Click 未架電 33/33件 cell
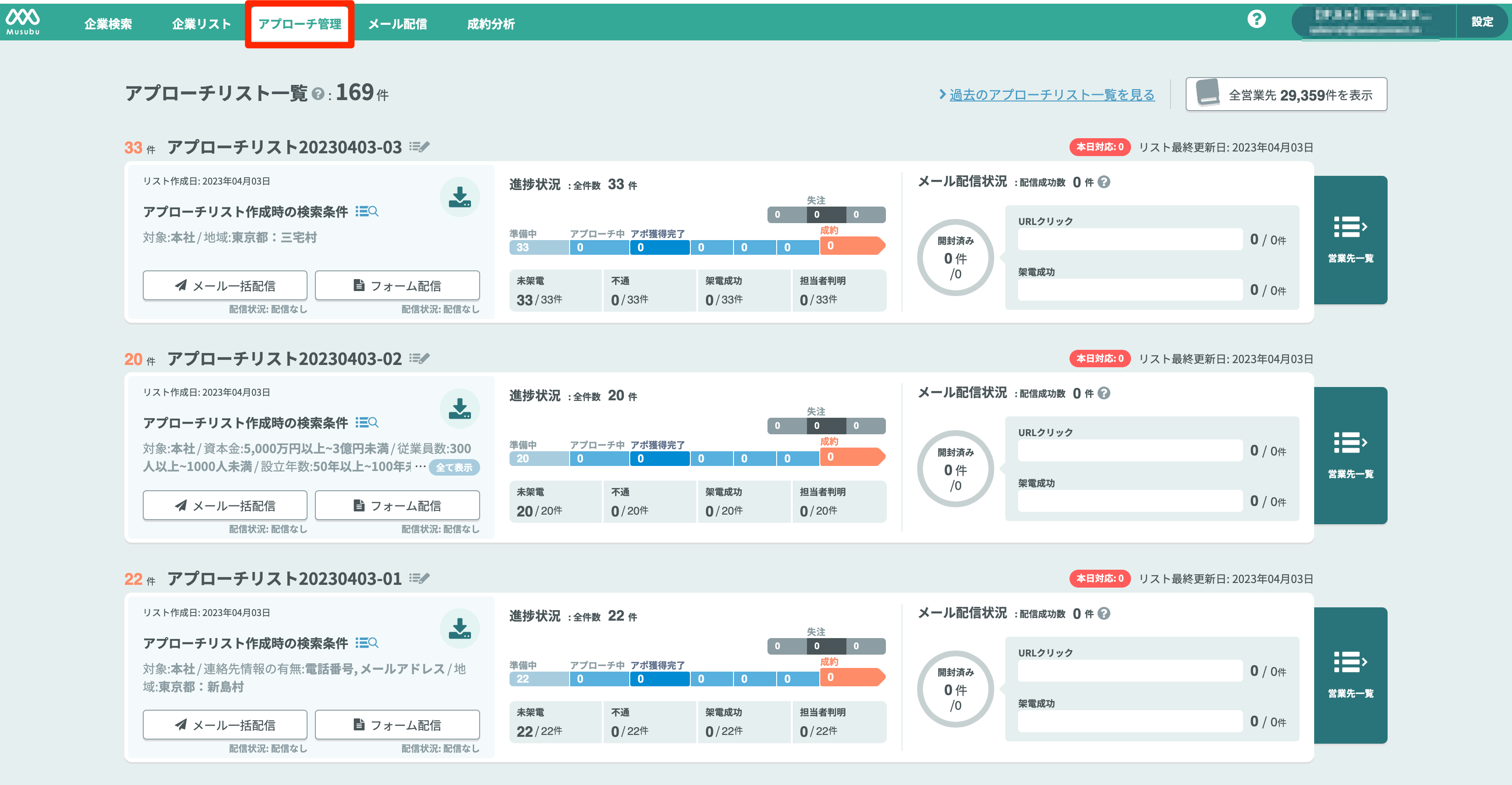Viewport: 1512px width, 785px height. (x=555, y=291)
